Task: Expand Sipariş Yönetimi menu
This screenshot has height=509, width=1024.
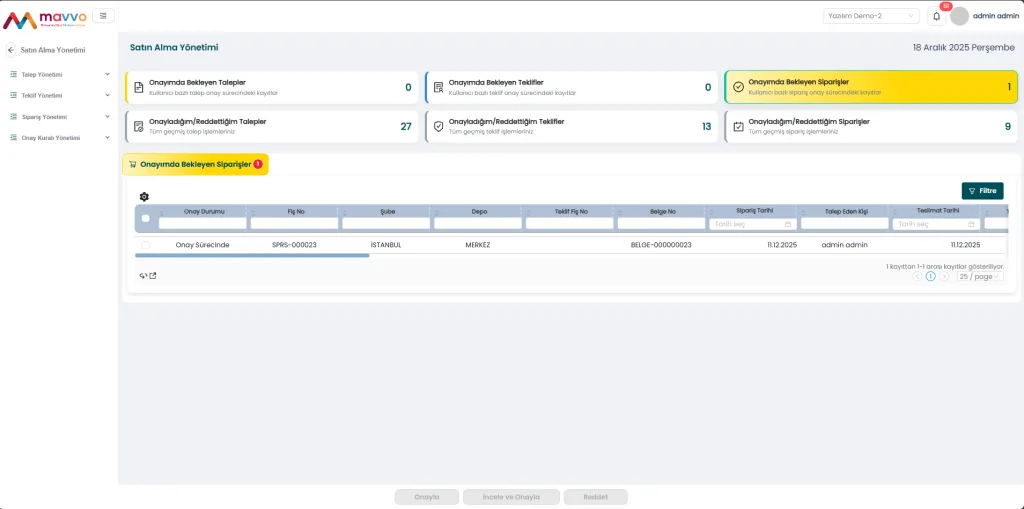Action: 108,117
